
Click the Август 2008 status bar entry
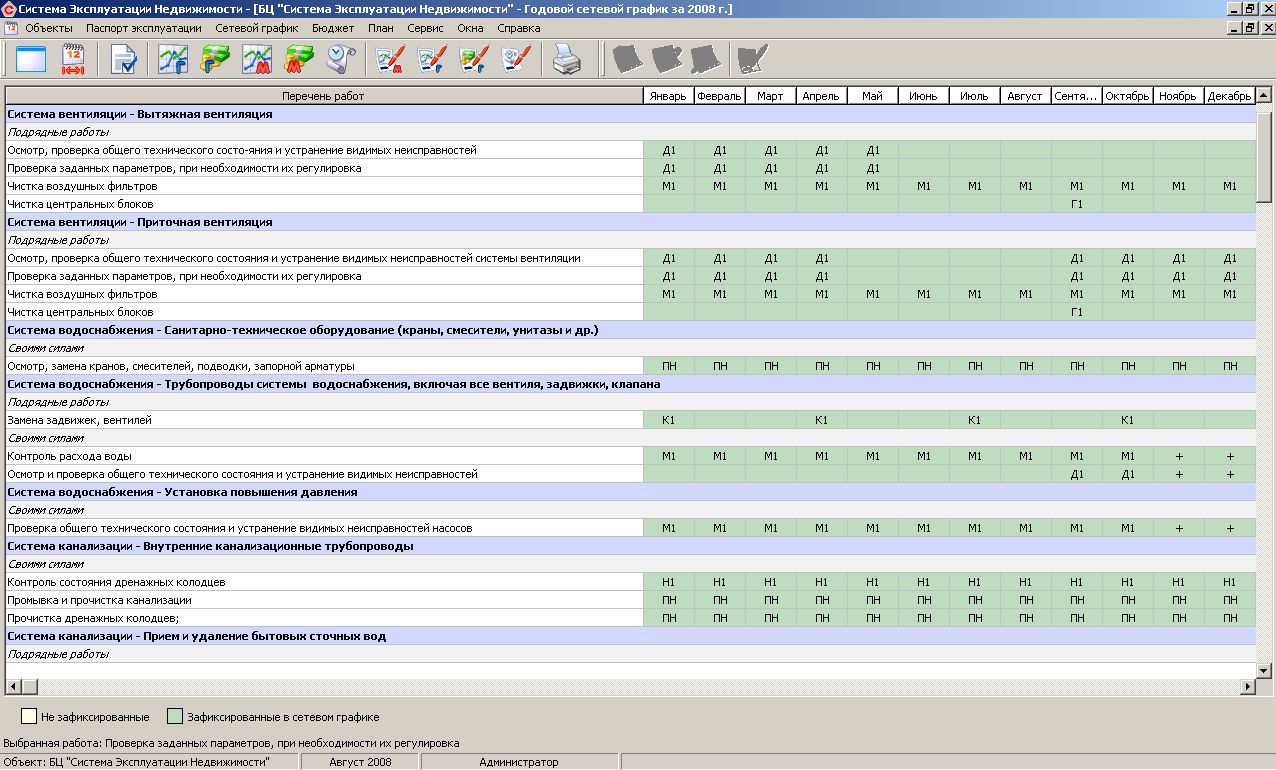click(360, 762)
